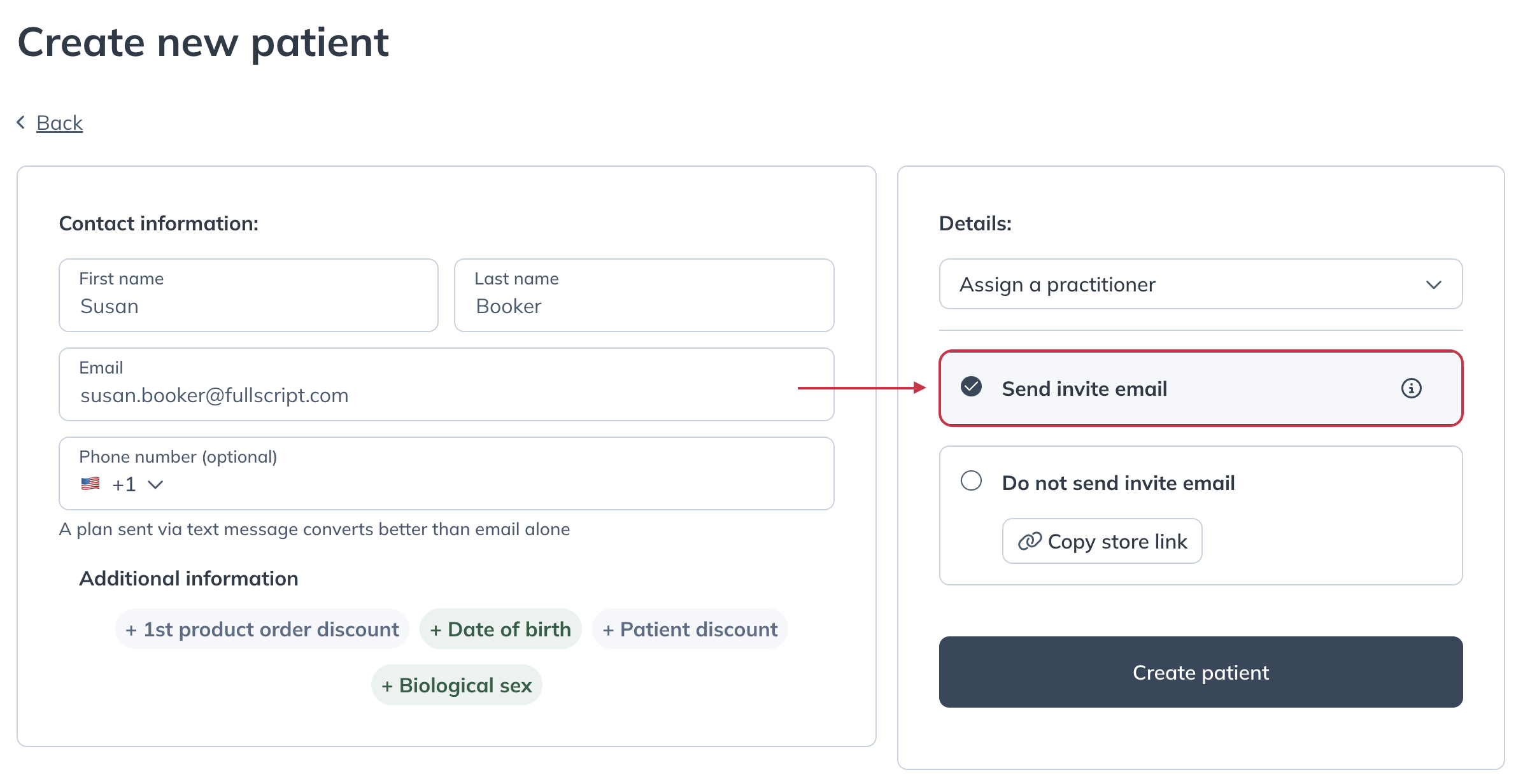This screenshot has height=784, width=1523.
Task: Click the Email input field
Action: coord(446,384)
